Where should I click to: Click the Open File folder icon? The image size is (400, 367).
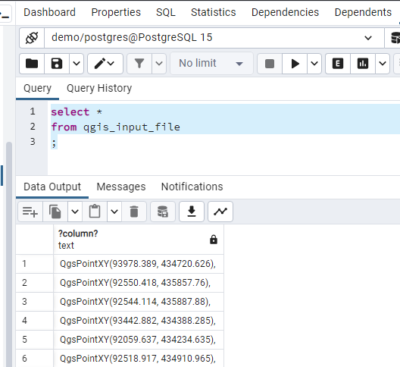click(x=32, y=63)
